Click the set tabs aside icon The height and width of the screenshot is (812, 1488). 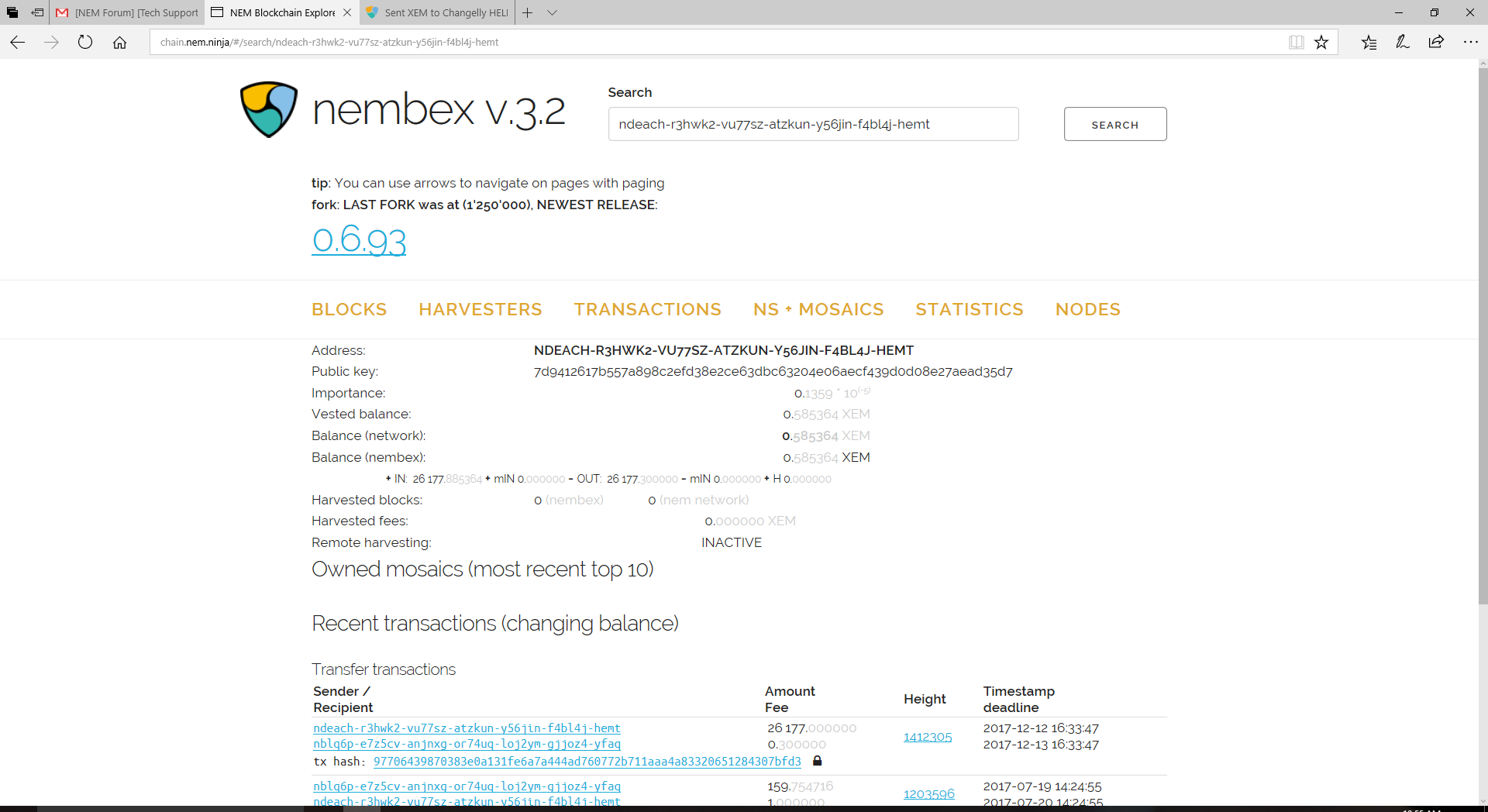tap(37, 12)
